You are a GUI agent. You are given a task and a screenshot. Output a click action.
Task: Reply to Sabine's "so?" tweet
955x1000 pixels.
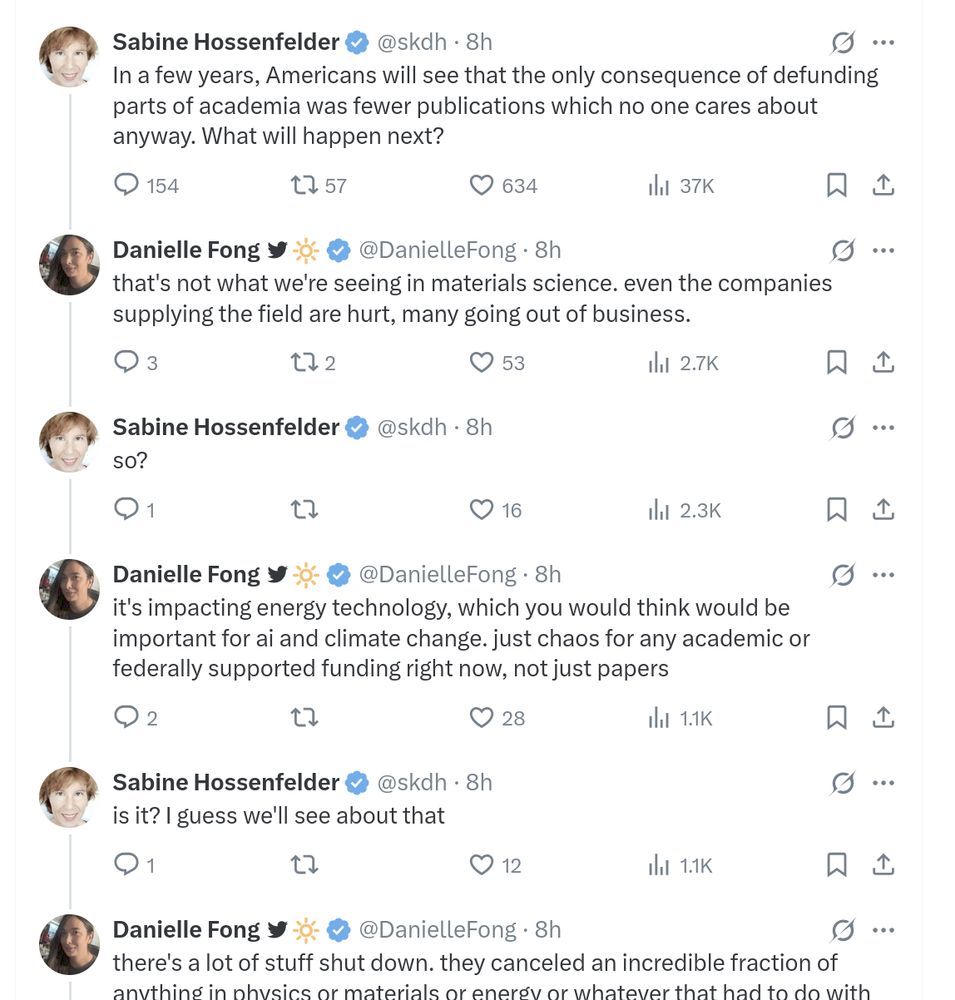[x=127, y=510]
